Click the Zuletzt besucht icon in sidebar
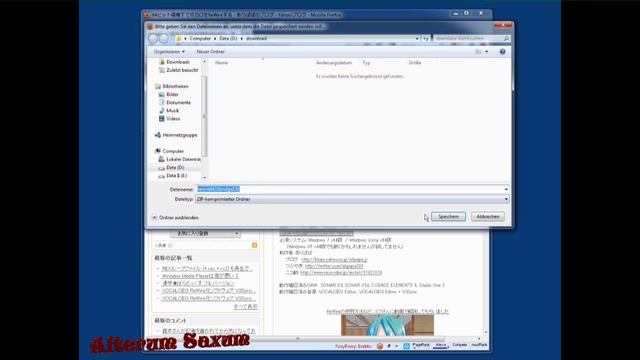The image size is (640, 360). tap(162, 70)
